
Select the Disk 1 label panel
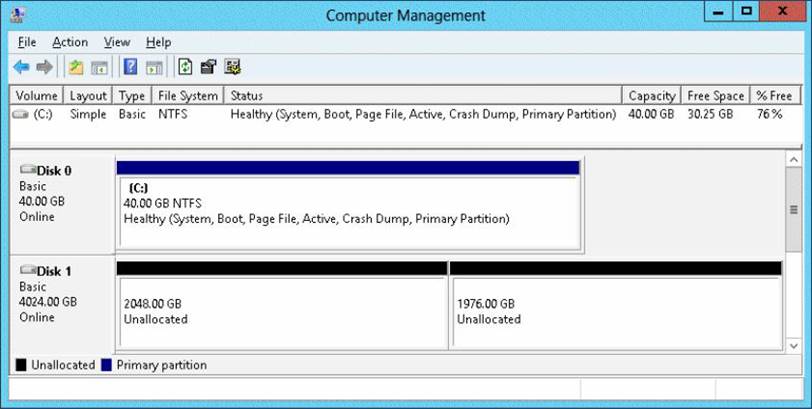click(x=60, y=301)
